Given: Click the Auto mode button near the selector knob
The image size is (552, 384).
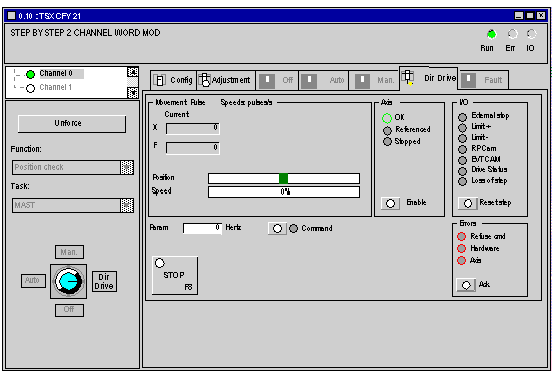Looking at the screenshot, I should tap(33, 281).
